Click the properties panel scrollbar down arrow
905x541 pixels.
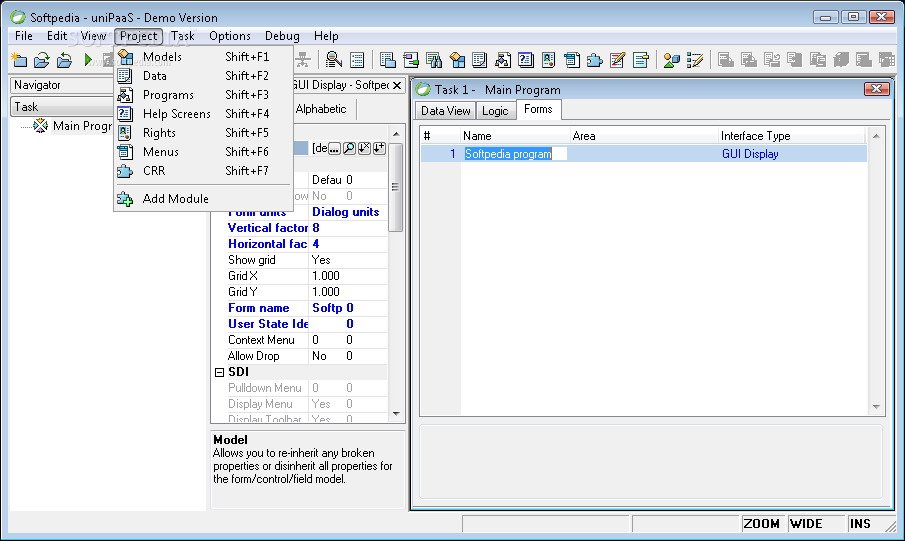coord(396,413)
